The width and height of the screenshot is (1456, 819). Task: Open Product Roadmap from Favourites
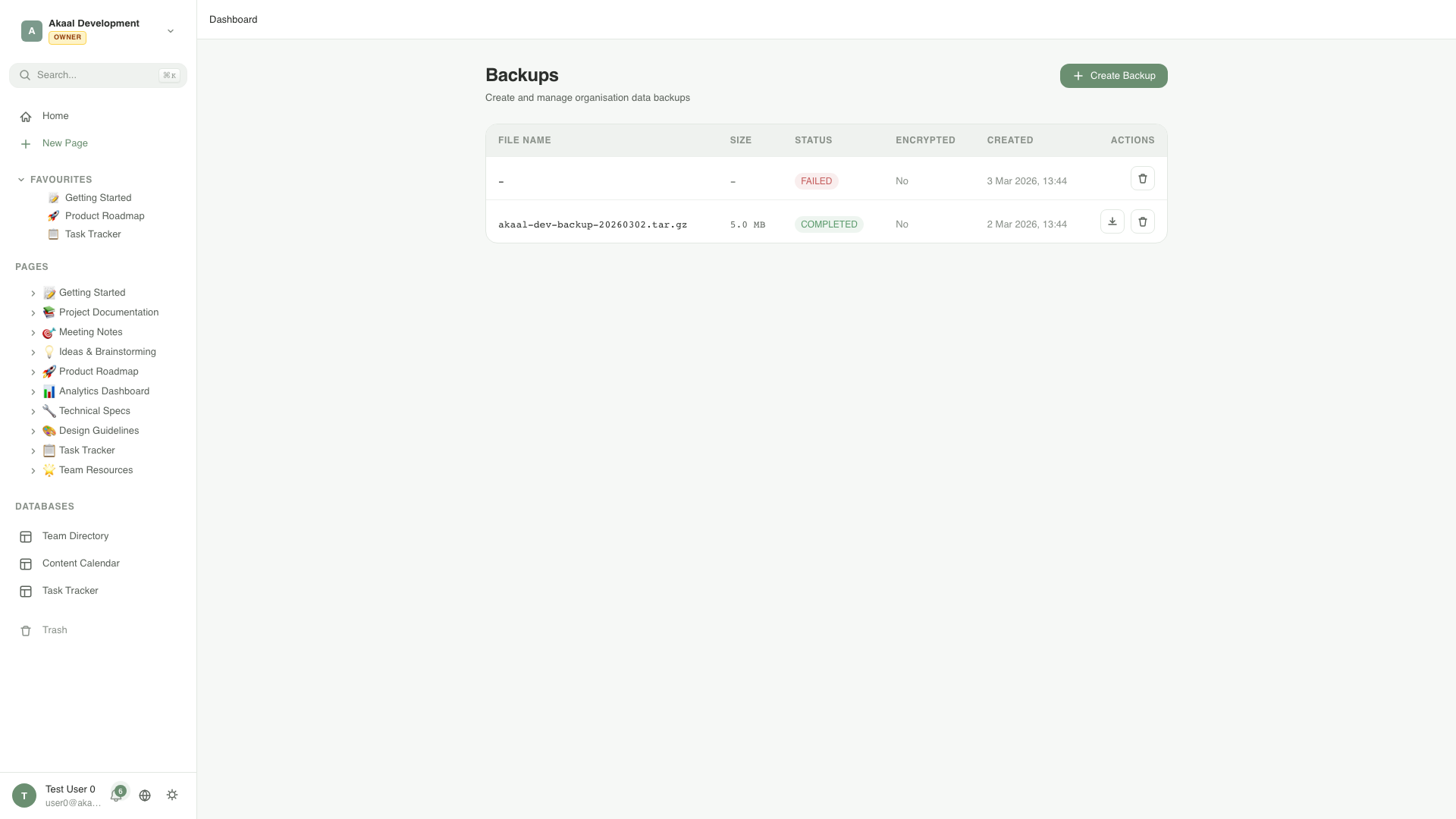(x=105, y=216)
